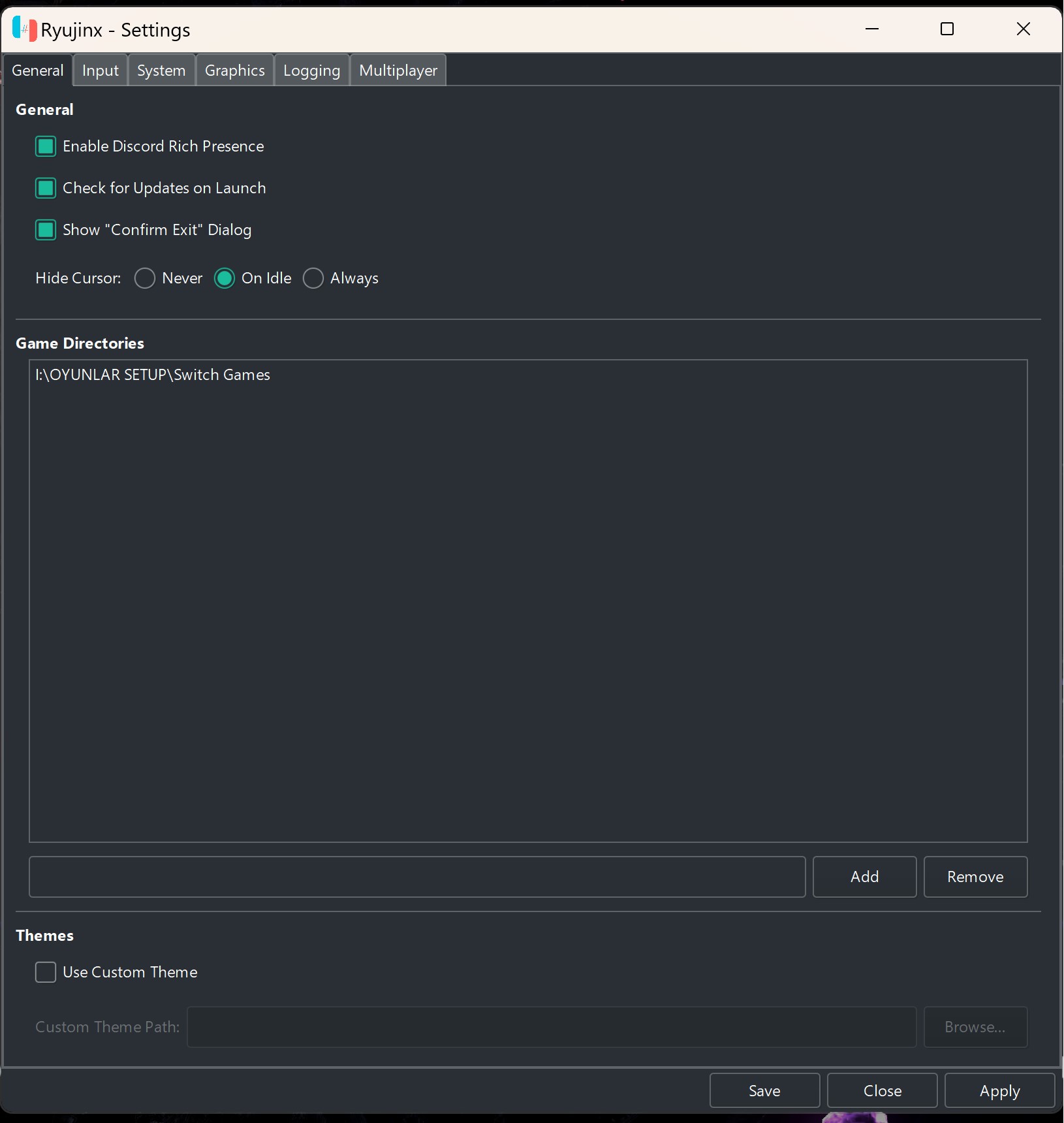
Task: Click the Remove directory button
Action: point(976,877)
